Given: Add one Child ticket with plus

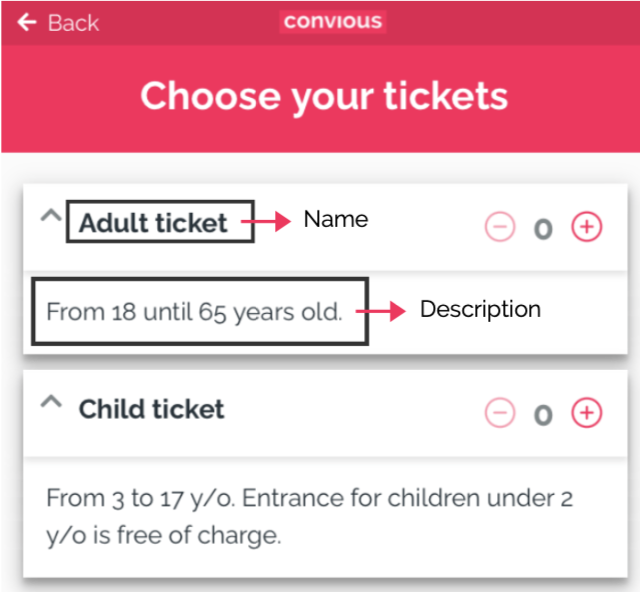Looking at the screenshot, I should pos(587,412).
